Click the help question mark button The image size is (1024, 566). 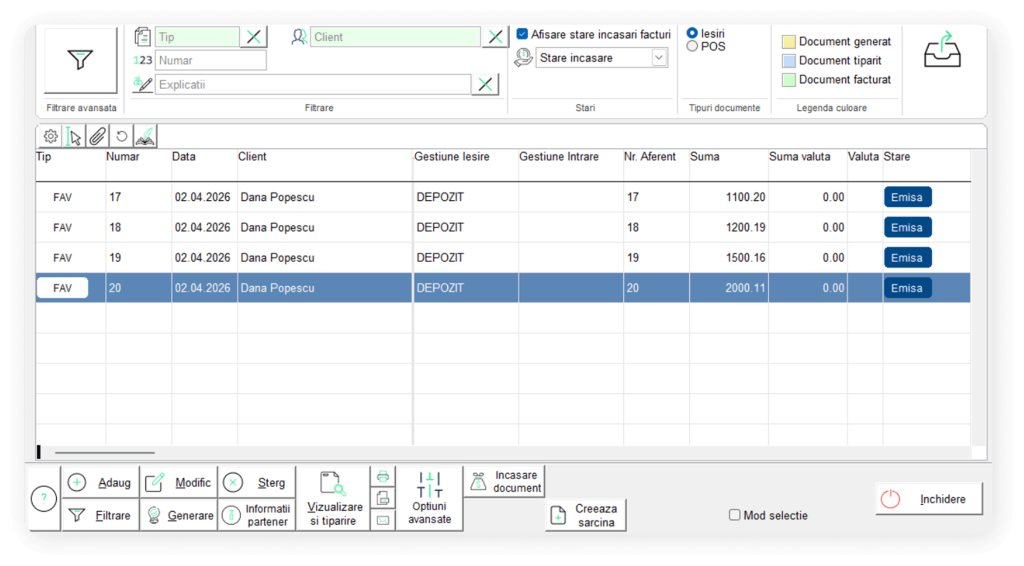[x=44, y=499]
